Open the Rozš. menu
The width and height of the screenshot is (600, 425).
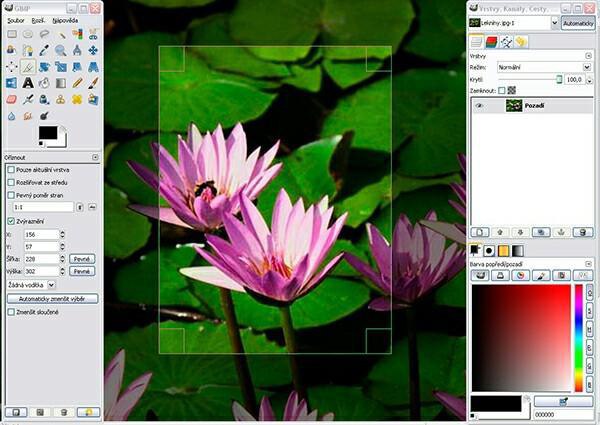(38, 21)
